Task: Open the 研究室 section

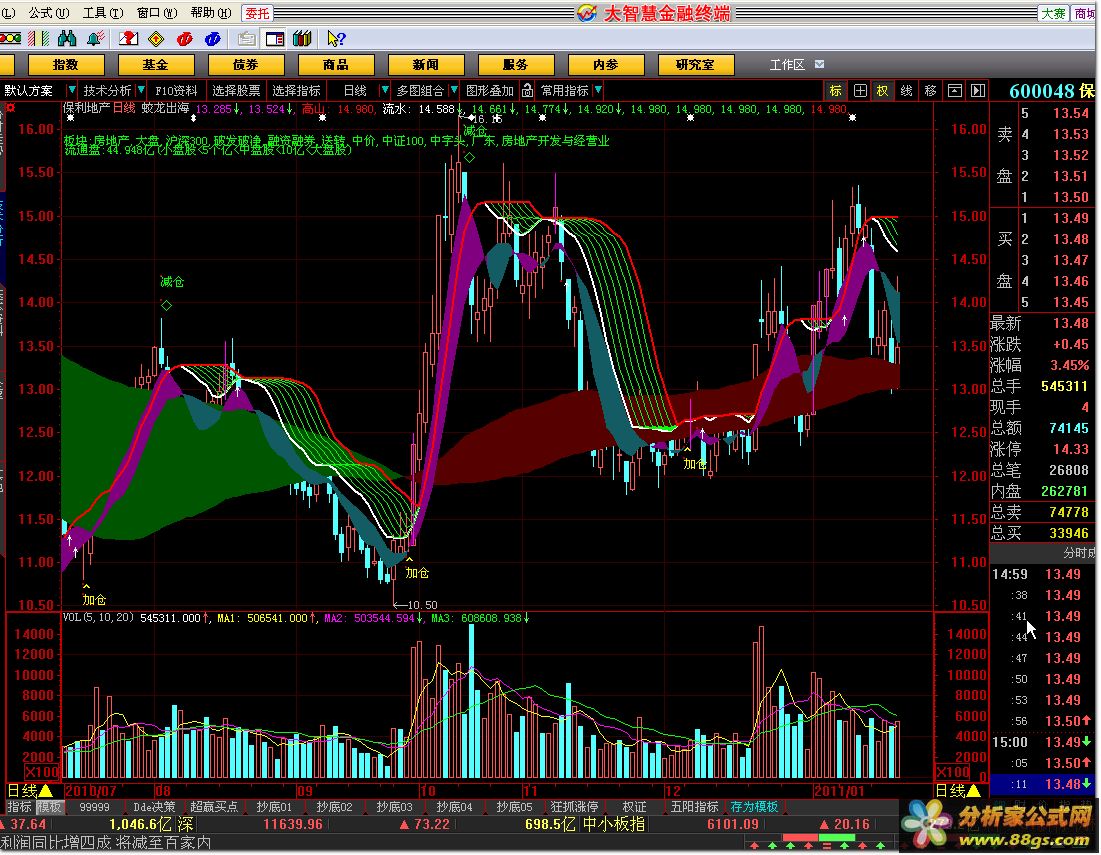Action: (695, 65)
